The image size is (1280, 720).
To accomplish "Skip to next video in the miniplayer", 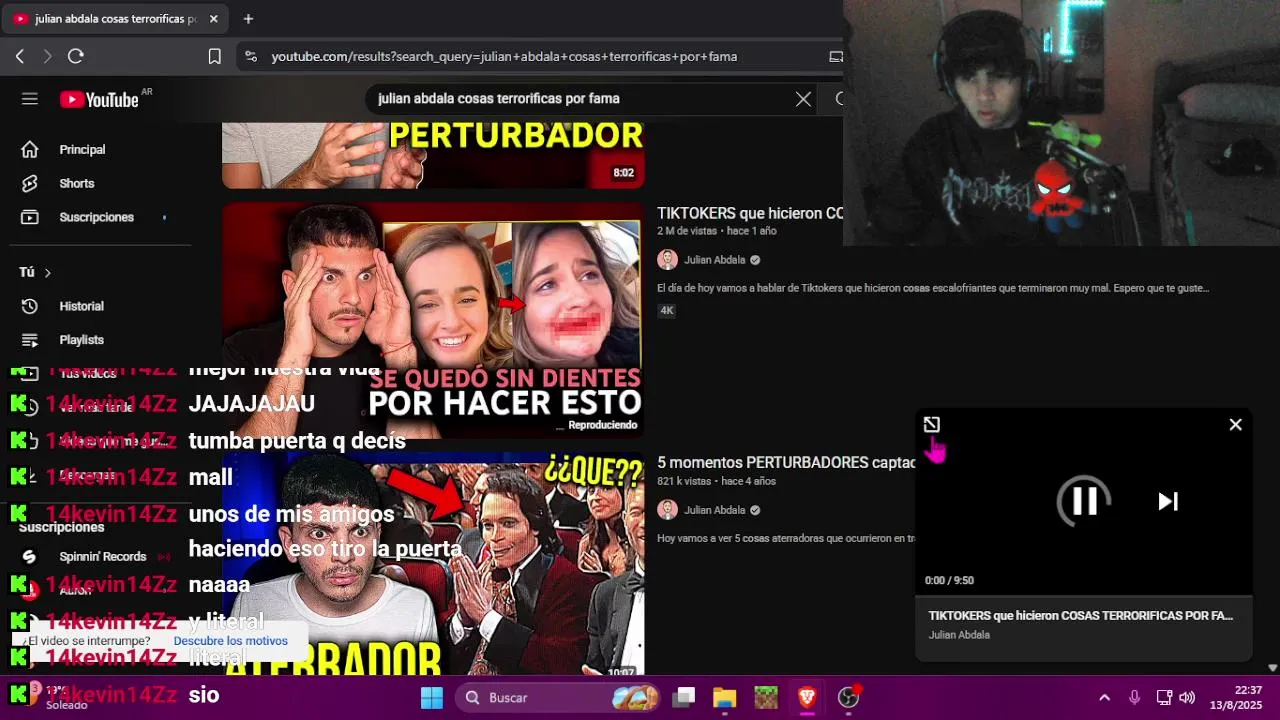I will (x=1168, y=501).
